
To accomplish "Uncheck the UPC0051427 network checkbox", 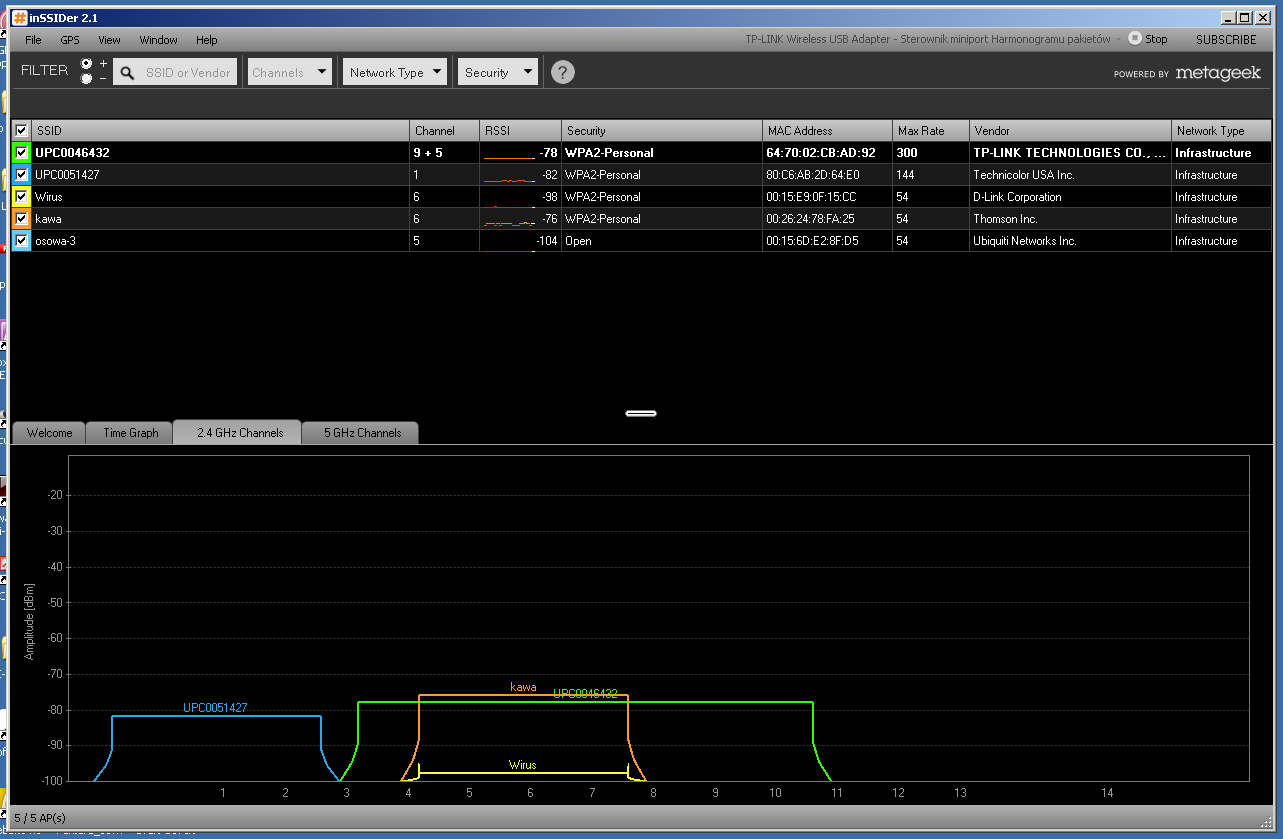I will (21, 174).
